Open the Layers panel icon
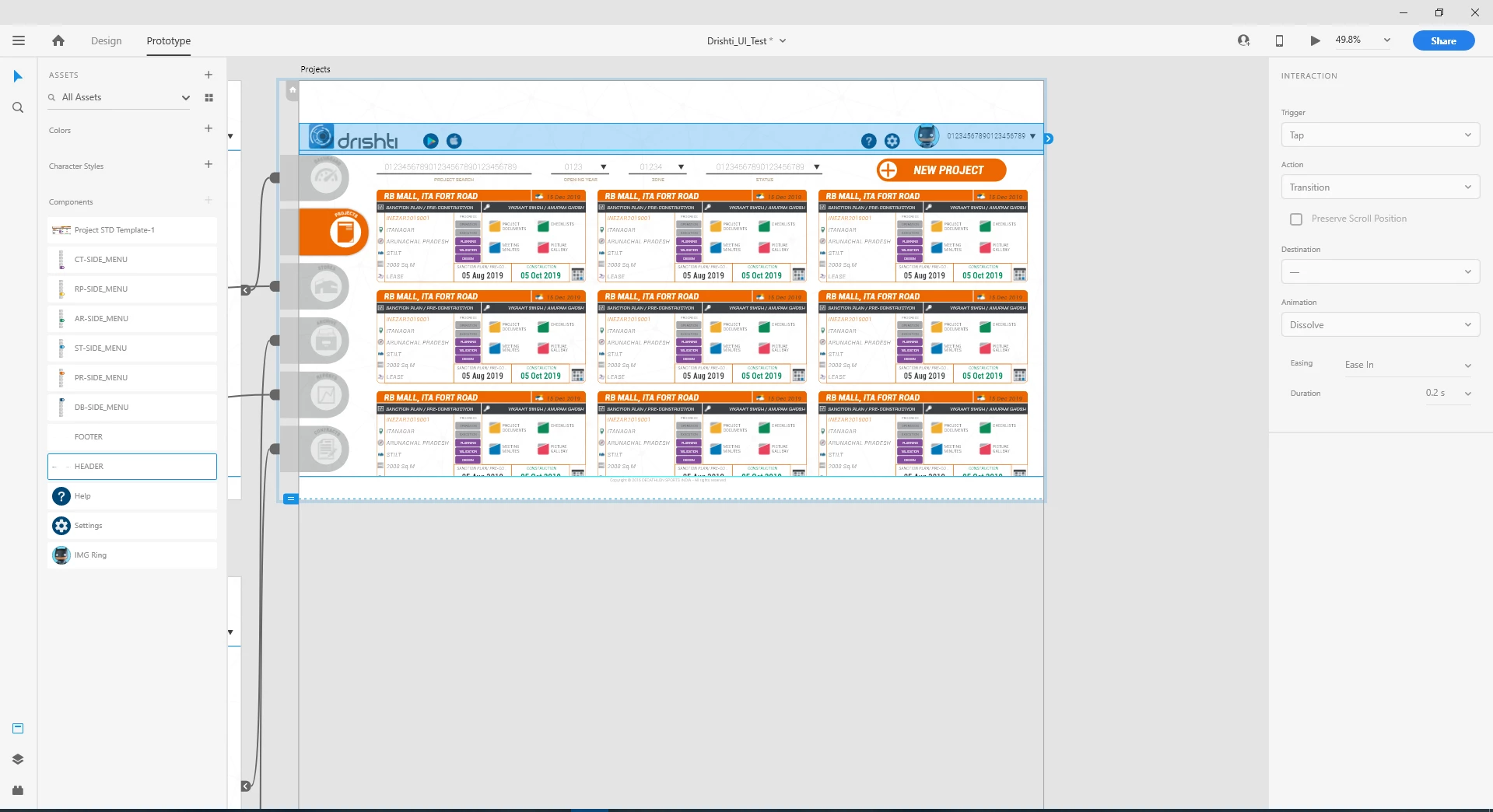 coord(18,759)
